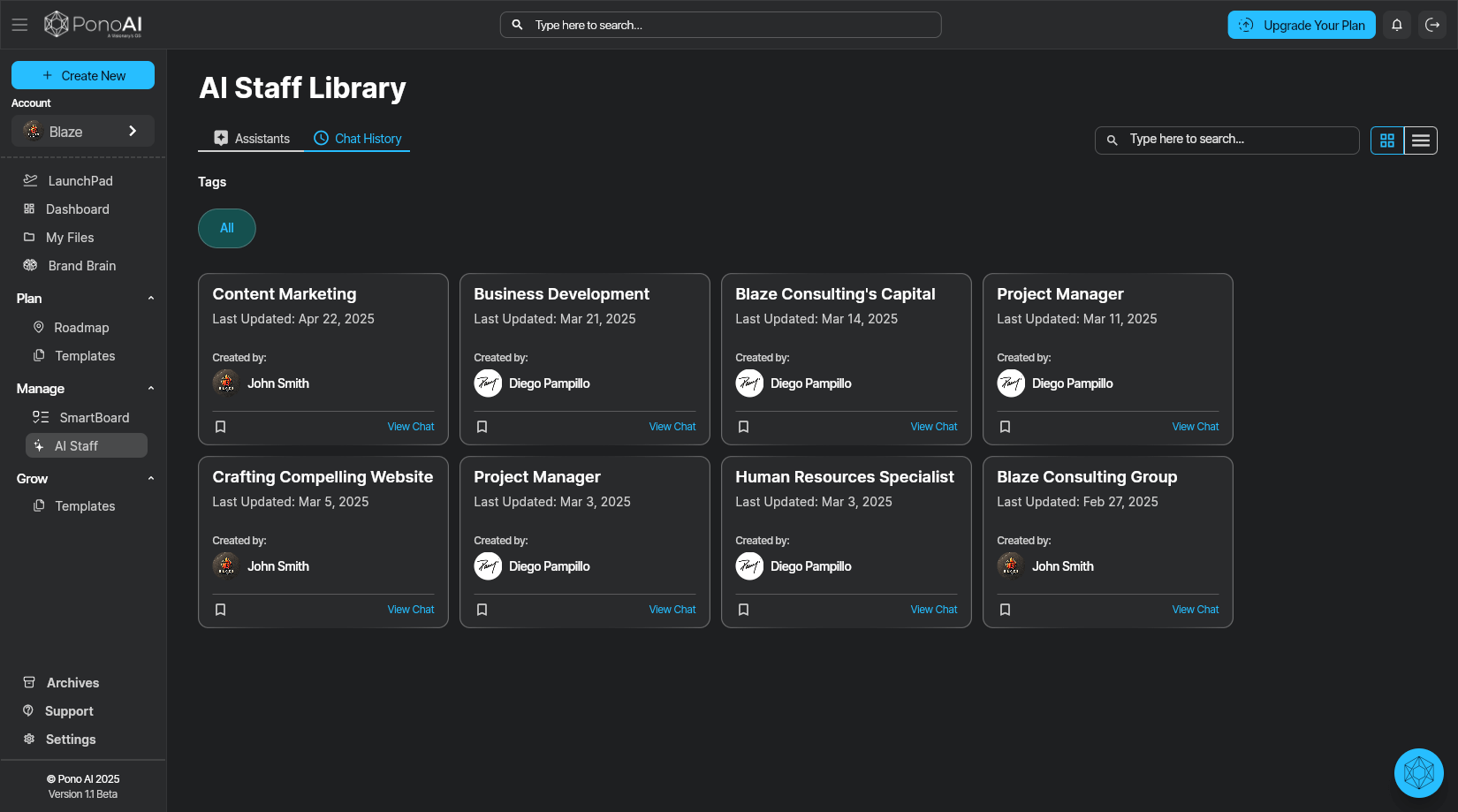Bookmark the Human Resources Specialist chat

[744, 610]
